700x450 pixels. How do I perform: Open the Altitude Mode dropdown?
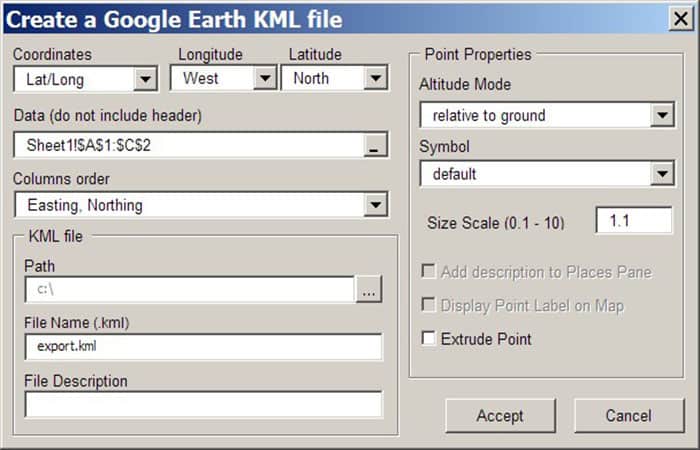tap(662, 115)
